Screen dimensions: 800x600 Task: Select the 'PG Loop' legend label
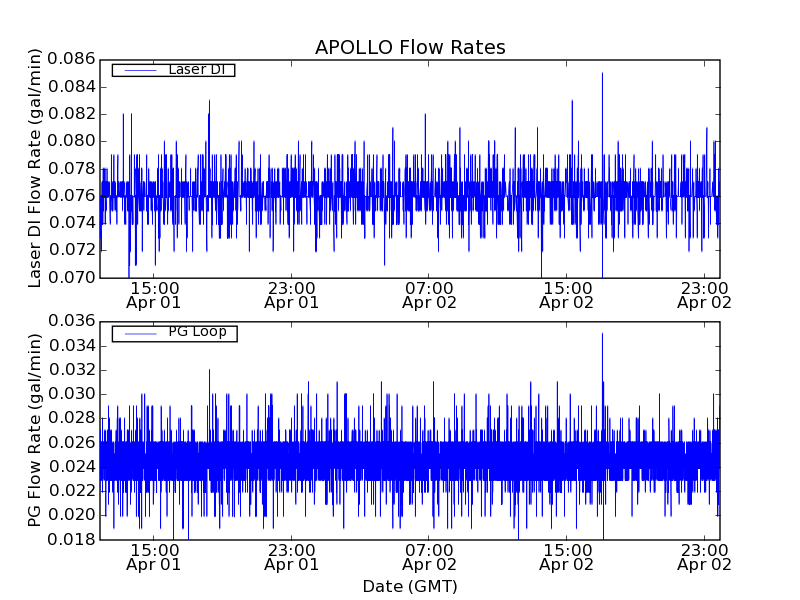tap(197, 332)
